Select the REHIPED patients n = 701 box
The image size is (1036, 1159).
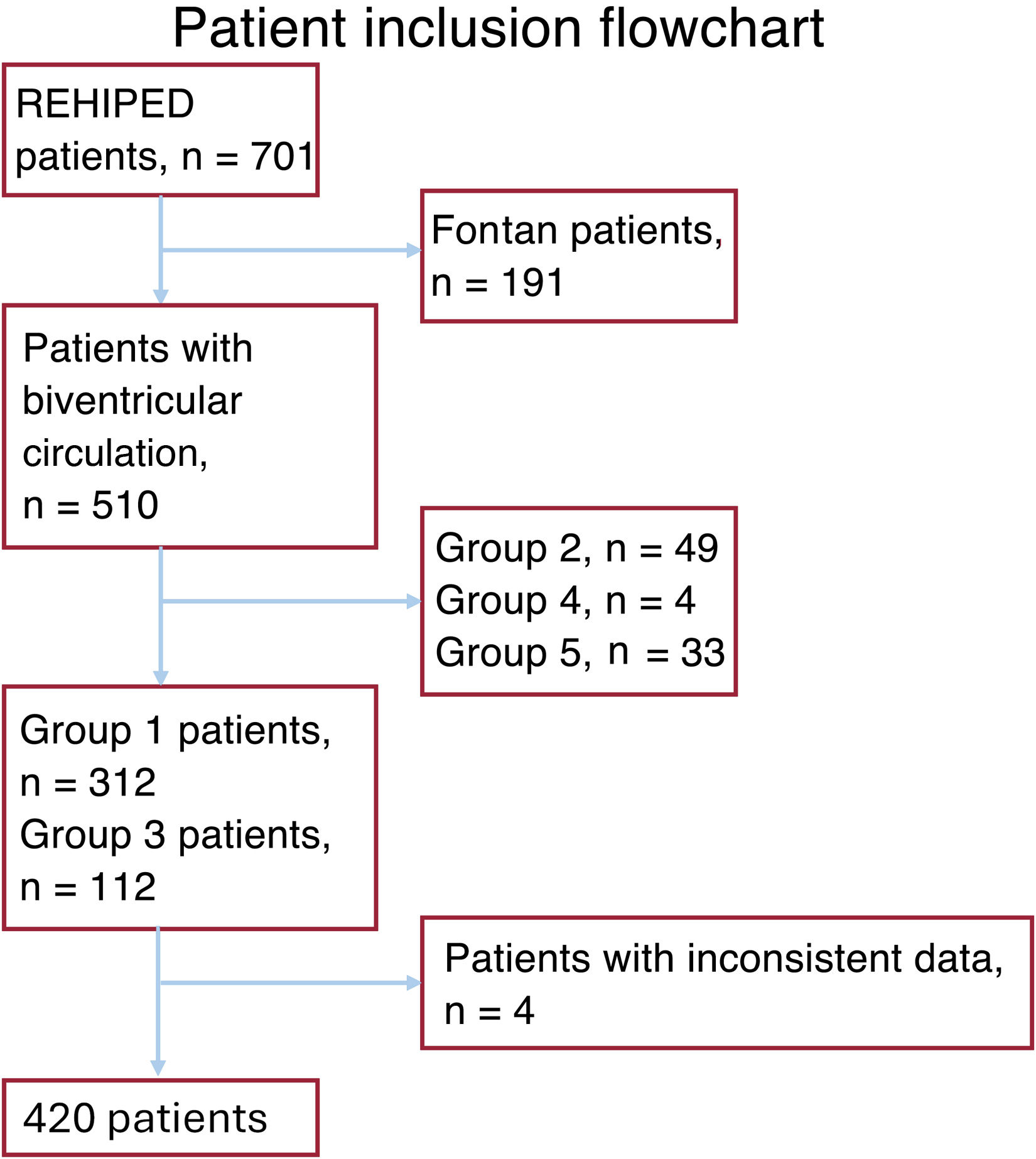click(161, 130)
